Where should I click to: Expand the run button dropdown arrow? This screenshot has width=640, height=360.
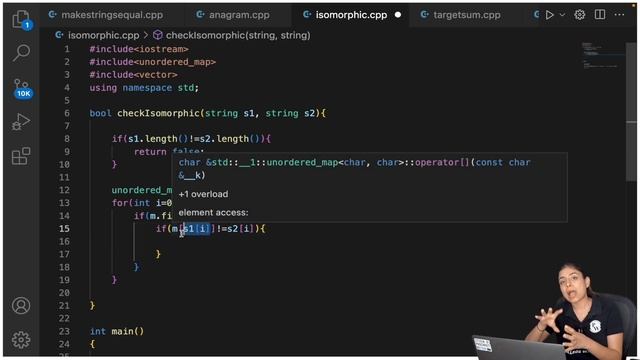pos(562,15)
